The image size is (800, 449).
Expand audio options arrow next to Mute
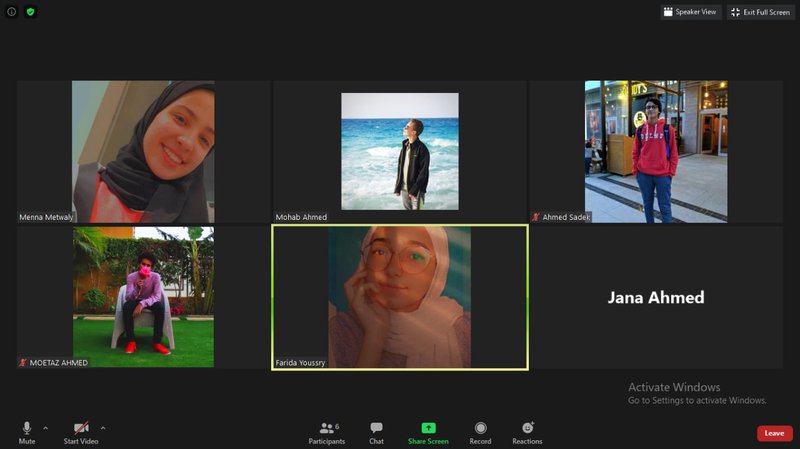pos(45,428)
